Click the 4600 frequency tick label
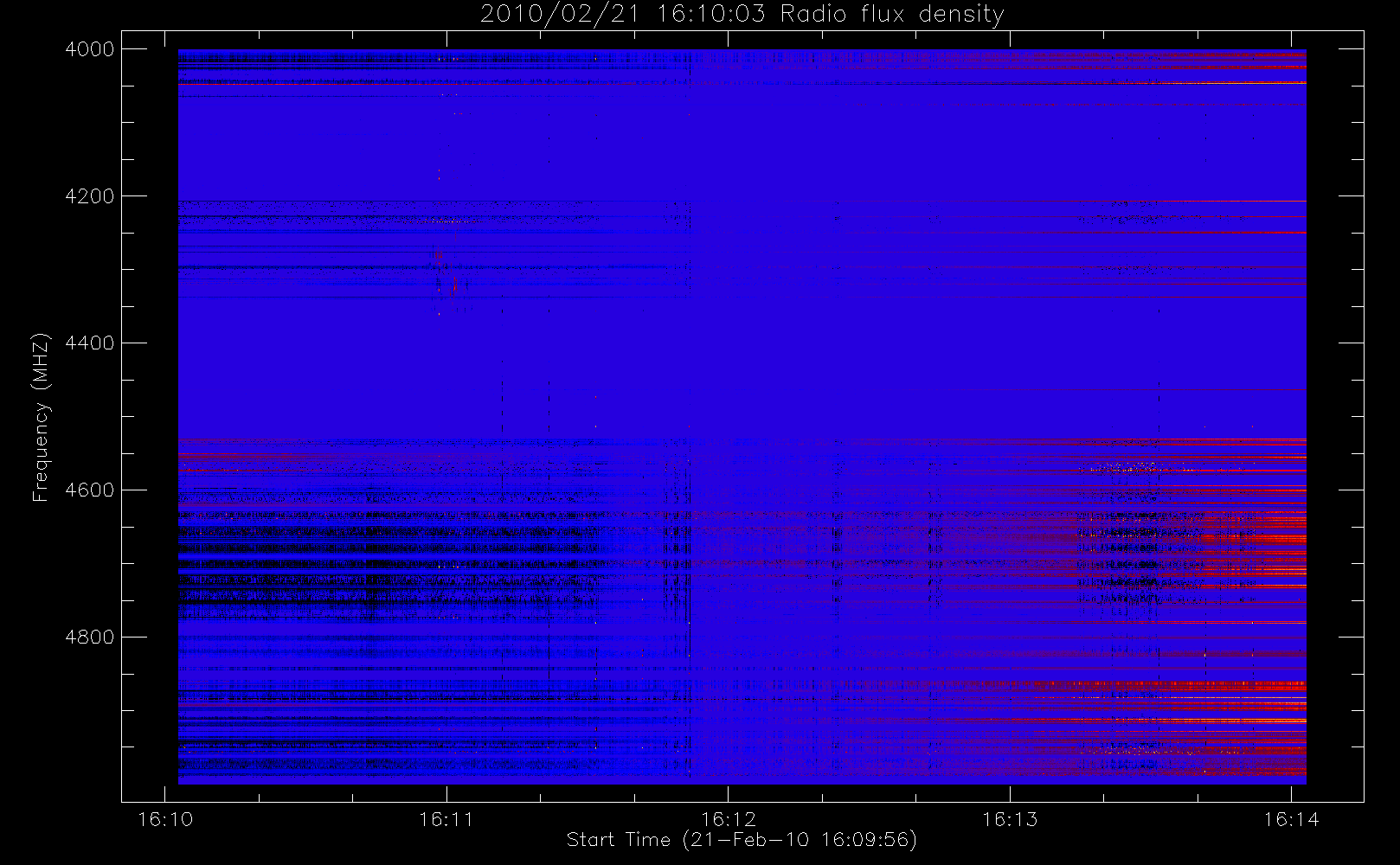The width and height of the screenshot is (1400, 865). coord(90,490)
